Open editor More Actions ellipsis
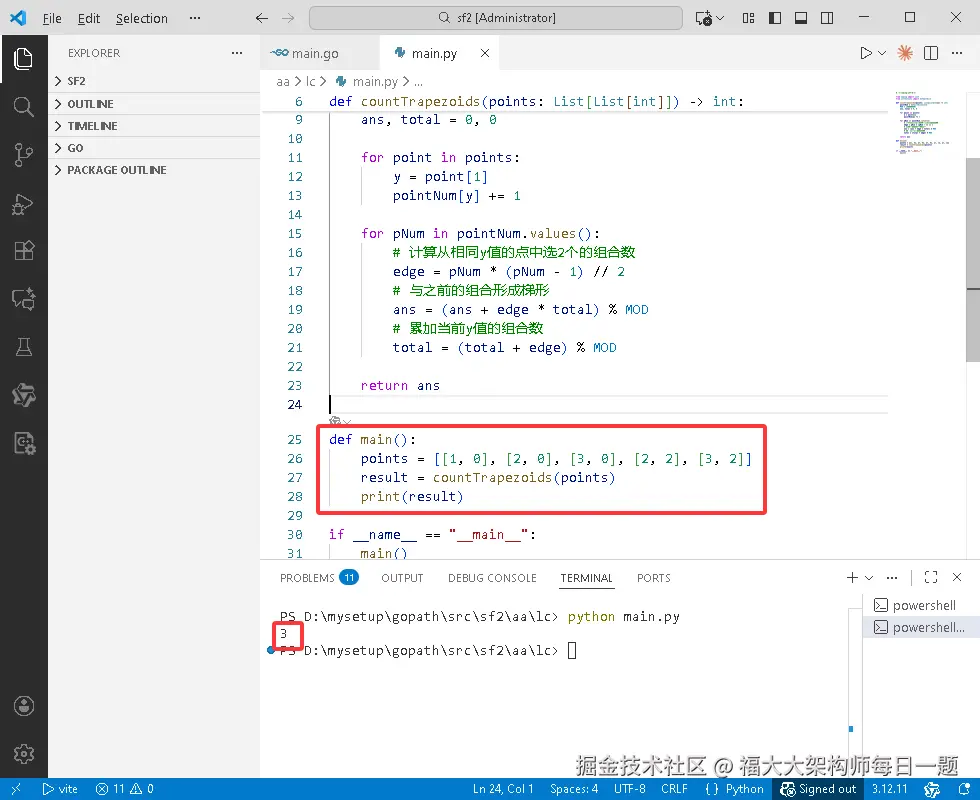980x800 pixels. coord(957,53)
